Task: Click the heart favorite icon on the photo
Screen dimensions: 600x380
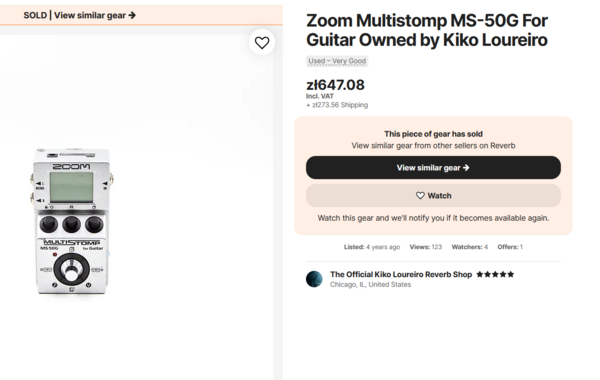Action: (x=262, y=42)
